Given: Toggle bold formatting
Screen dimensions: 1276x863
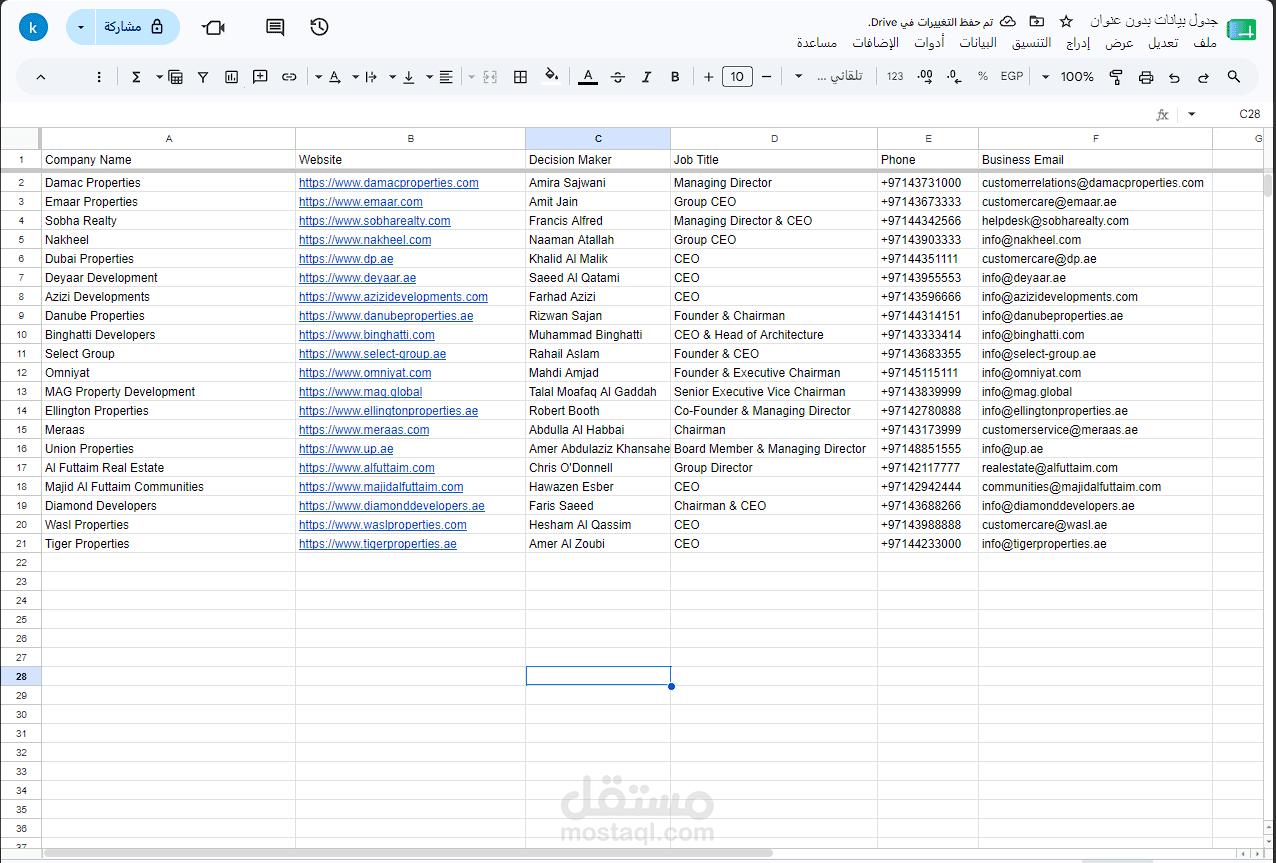Looking at the screenshot, I should 675,77.
